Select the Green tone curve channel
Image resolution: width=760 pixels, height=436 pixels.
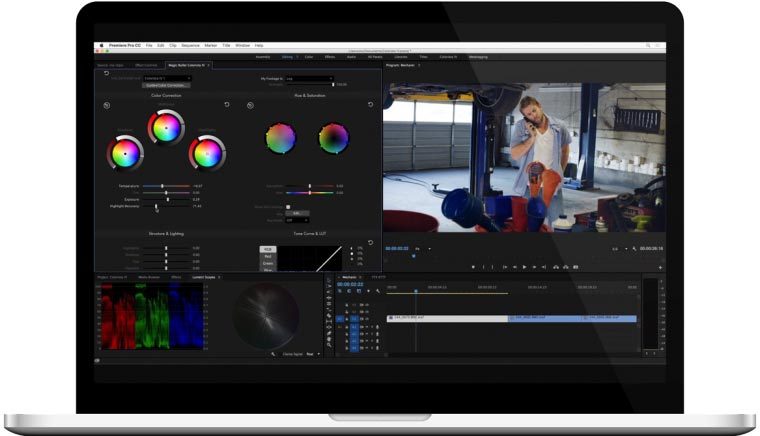[x=268, y=263]
